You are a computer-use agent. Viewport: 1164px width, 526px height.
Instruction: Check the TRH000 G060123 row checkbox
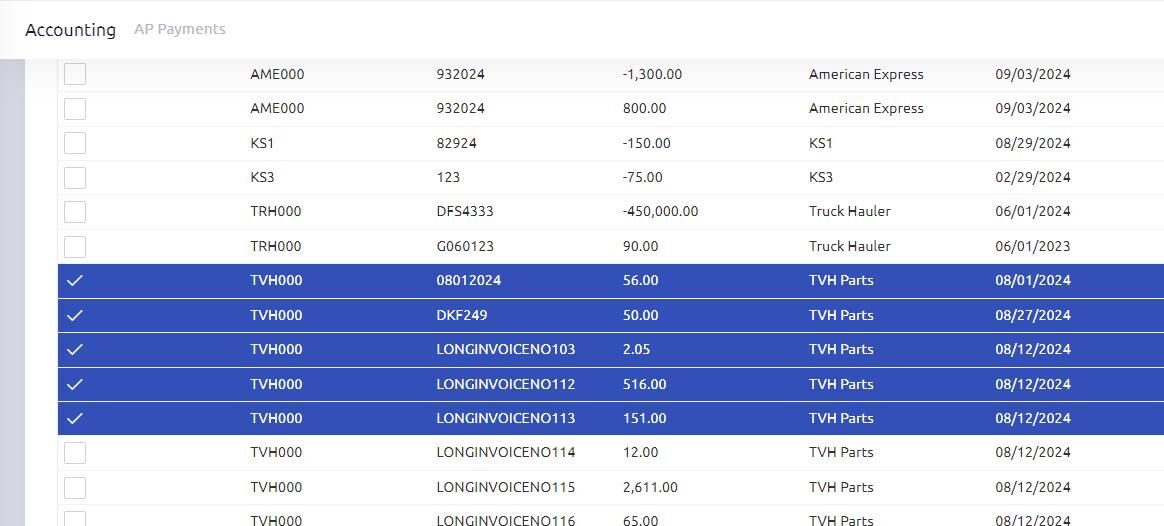click(75, 246)
